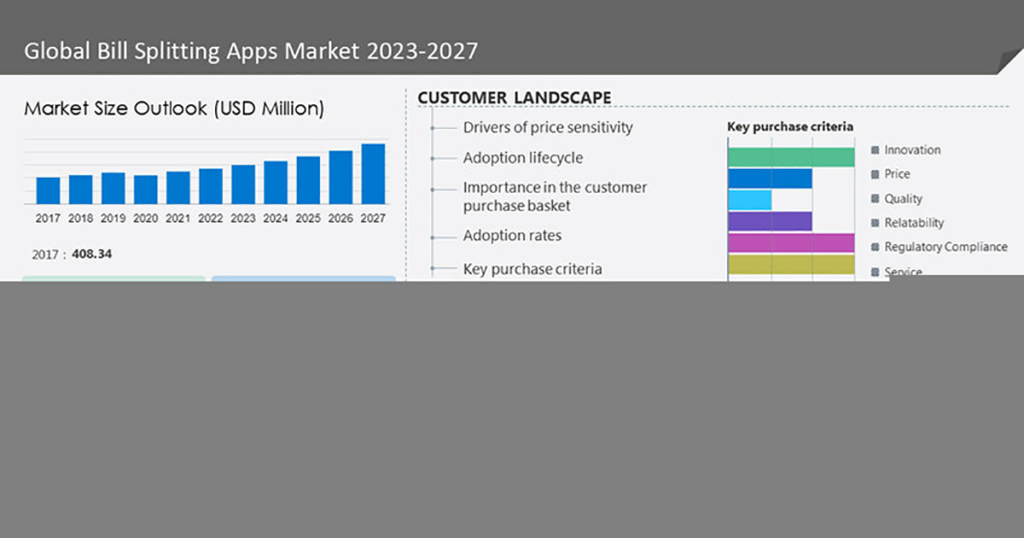Select Key purchase criteria list item

pyautogui.click(x=532, y=269)
